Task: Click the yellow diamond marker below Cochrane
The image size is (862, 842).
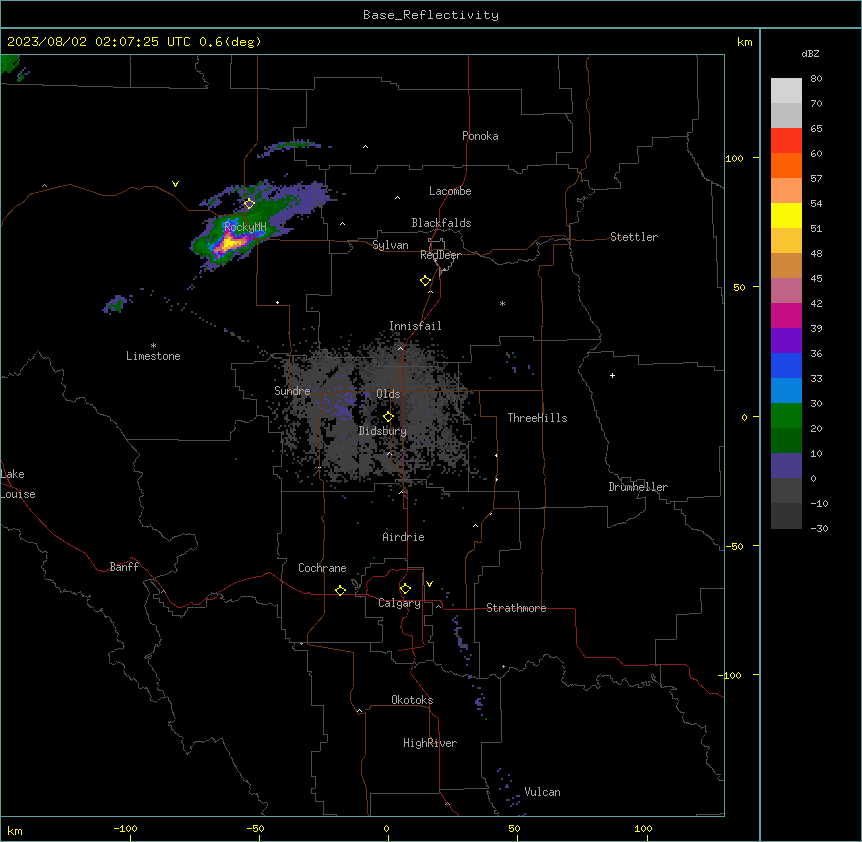Action: point(340,590)
